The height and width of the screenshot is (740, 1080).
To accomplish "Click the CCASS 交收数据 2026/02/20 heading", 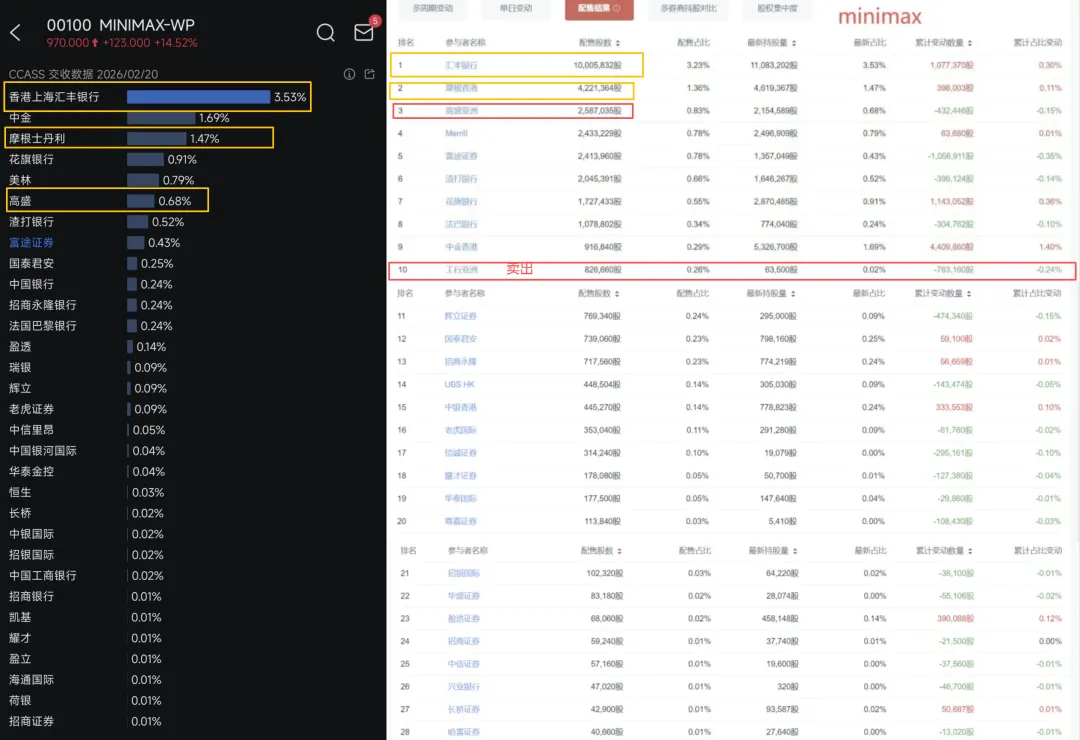I will coord(83,74).
